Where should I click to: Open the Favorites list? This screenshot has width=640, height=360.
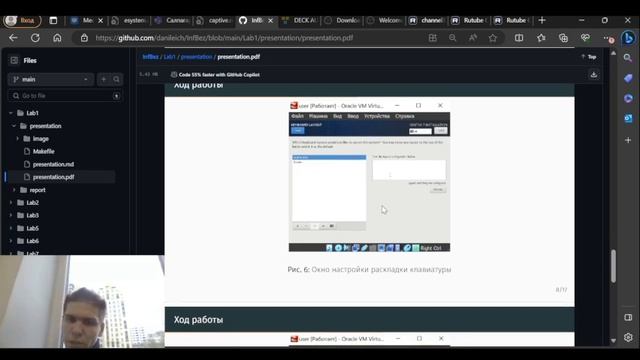pos(541,38)
